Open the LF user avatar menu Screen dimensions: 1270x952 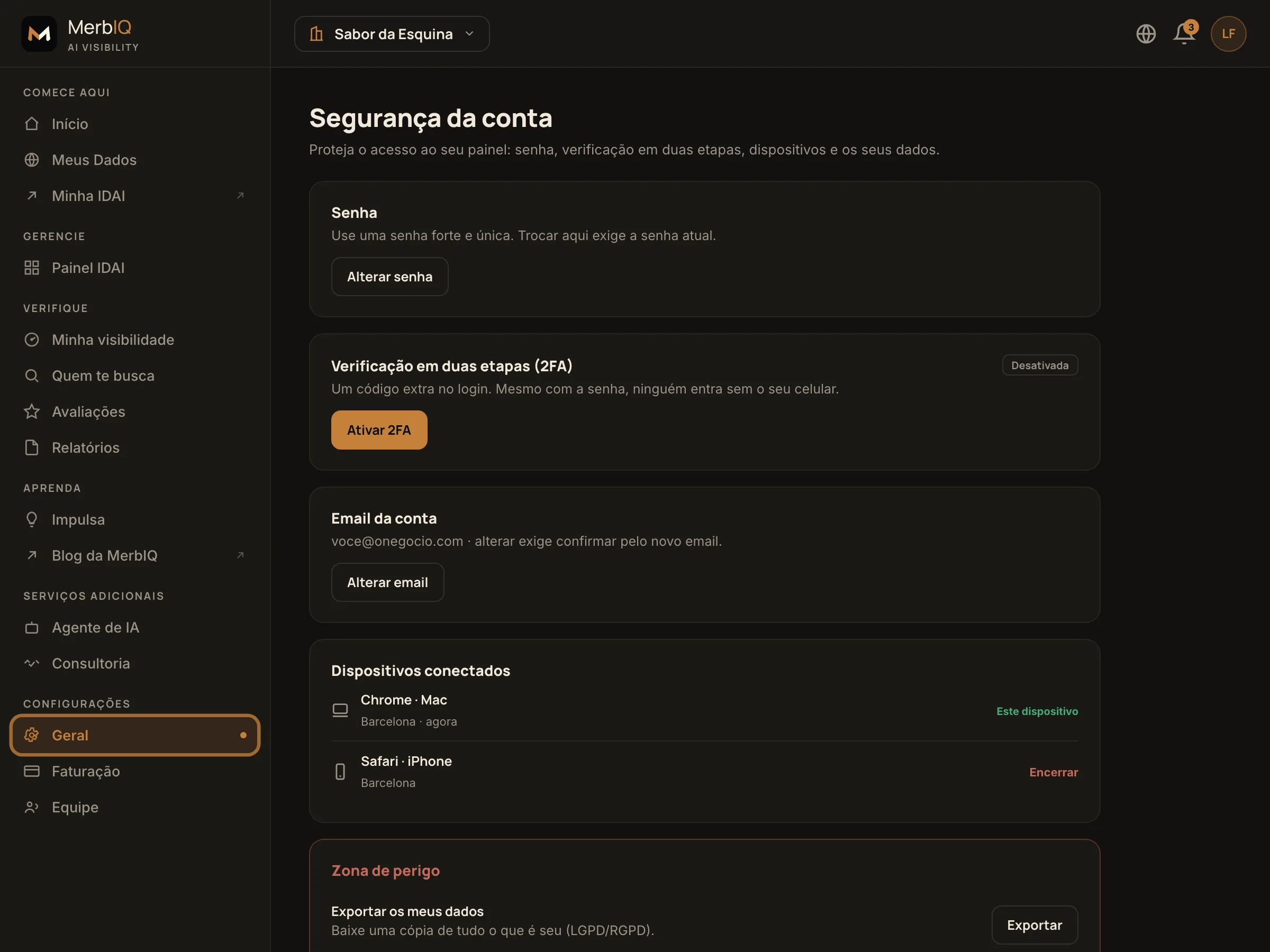tap(1228, 34)
